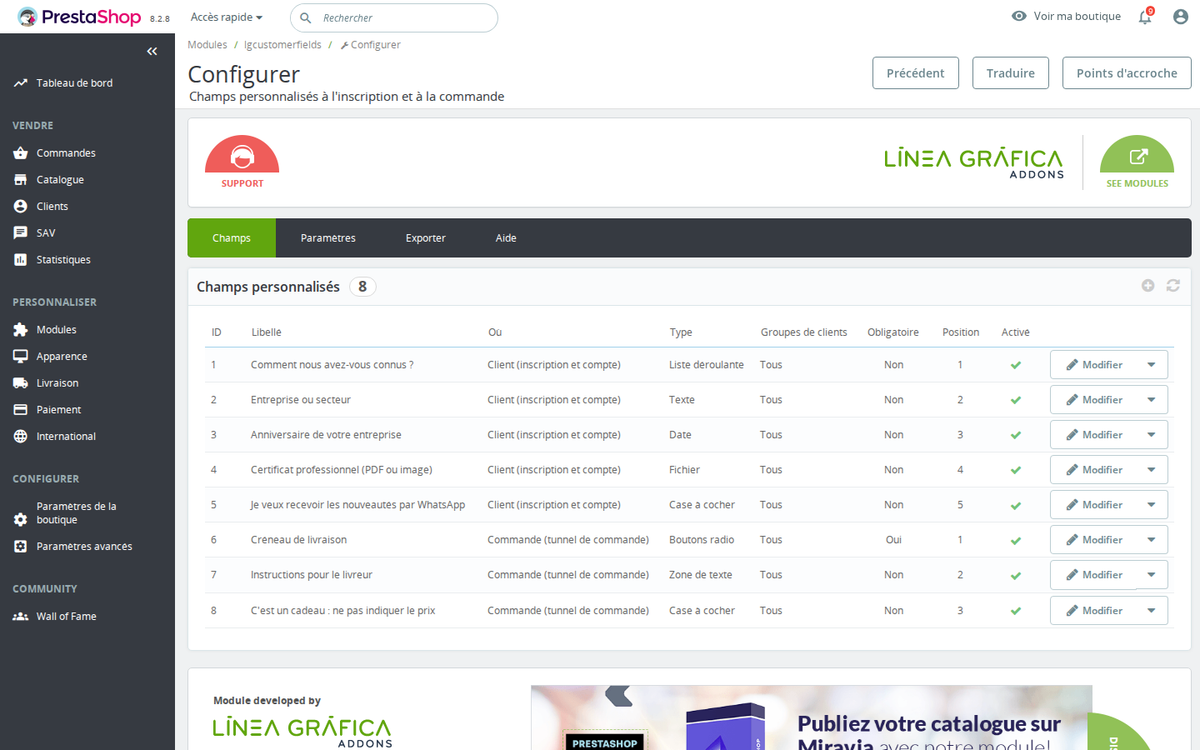Screen dimensions: 1200x750
Task: Refresh the custom fields list
Action: (1173, 286)
